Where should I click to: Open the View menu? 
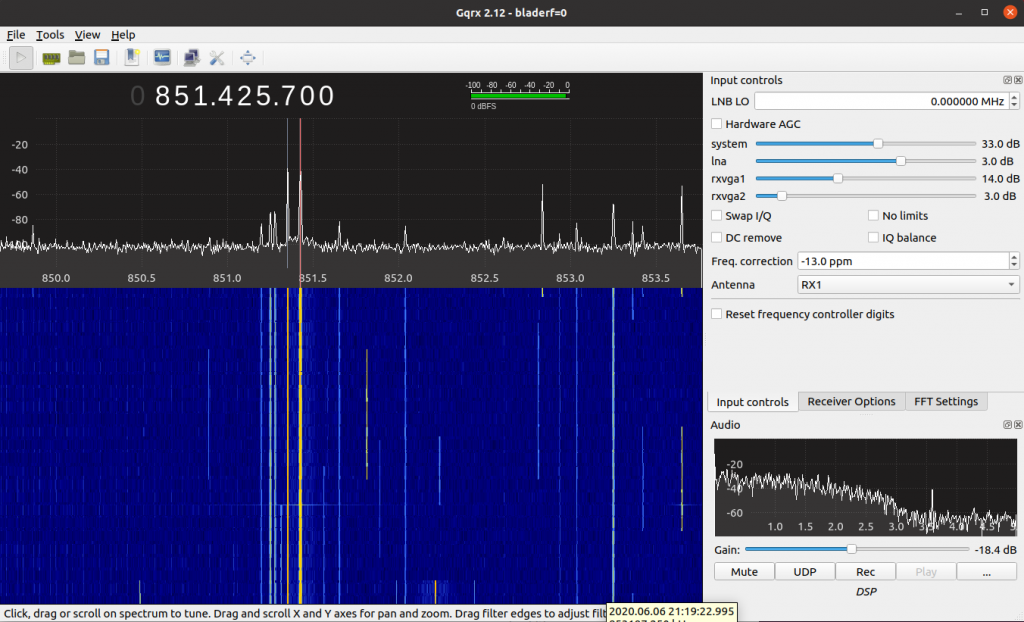point(88,35)
